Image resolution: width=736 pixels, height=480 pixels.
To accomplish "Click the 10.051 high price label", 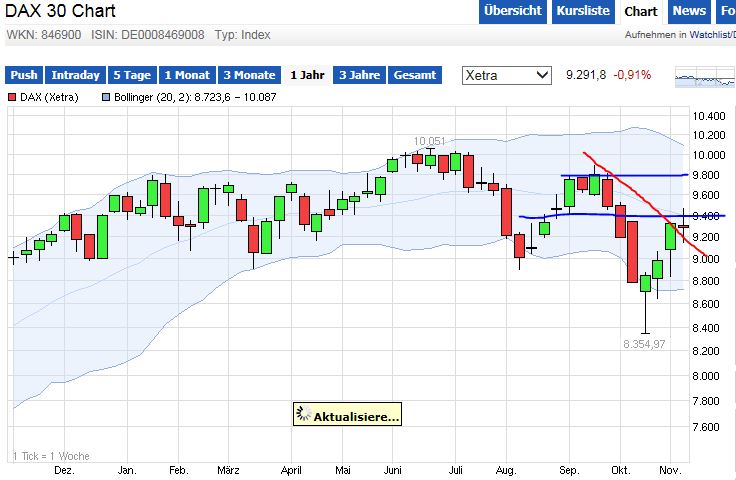I will point(431,141).
